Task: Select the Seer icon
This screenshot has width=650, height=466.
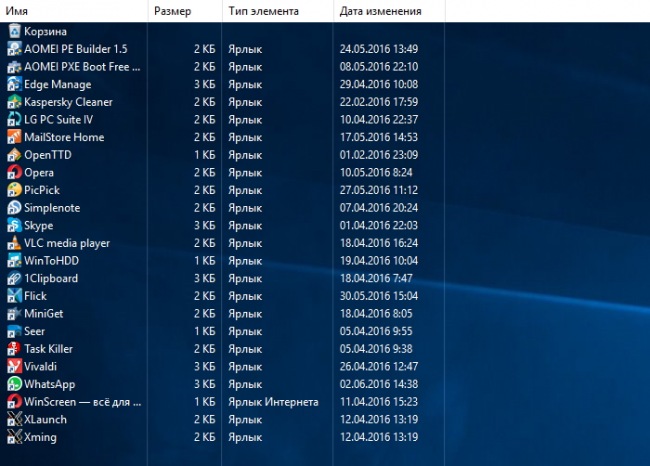Action: point(14,331)
